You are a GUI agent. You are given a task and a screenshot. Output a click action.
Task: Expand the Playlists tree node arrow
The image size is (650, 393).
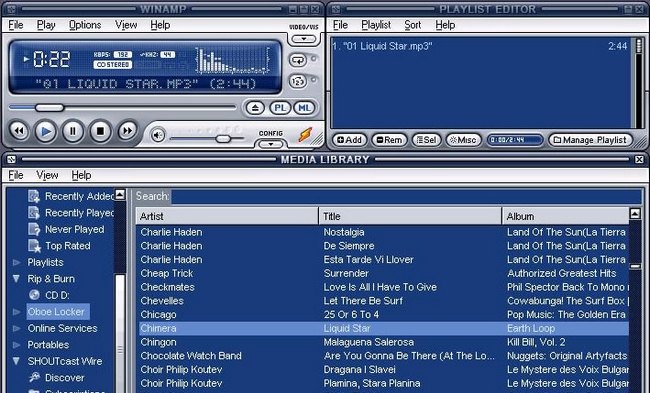[17, 262]
